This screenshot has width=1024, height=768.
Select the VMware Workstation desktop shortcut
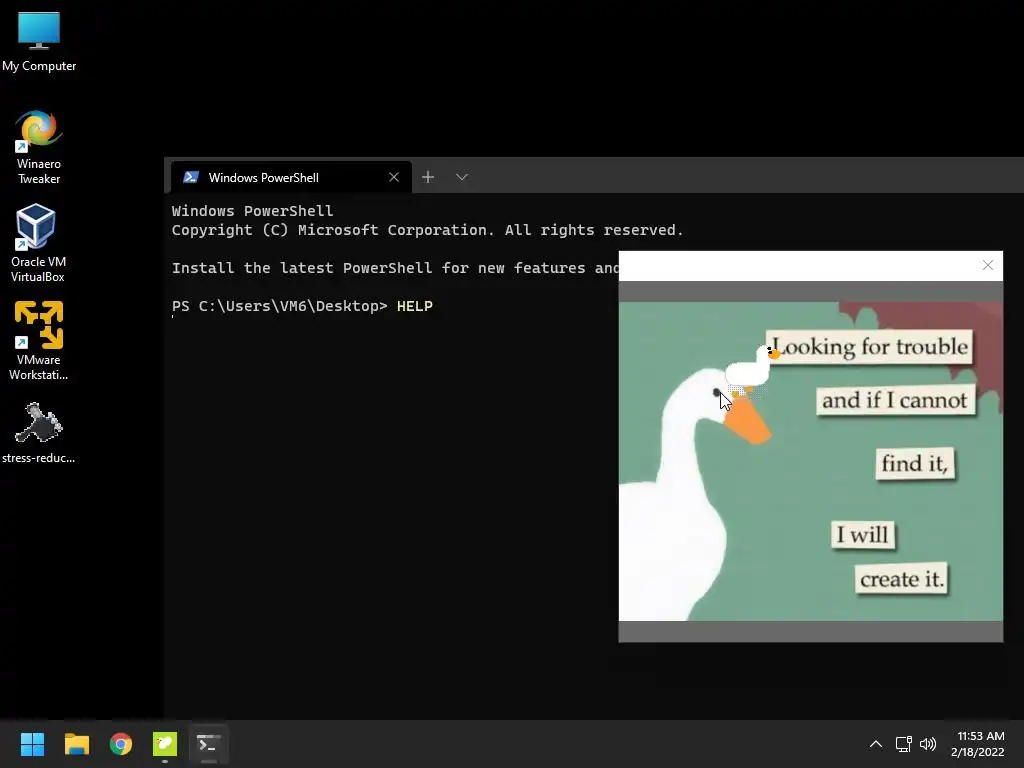(x=39, y=341)
